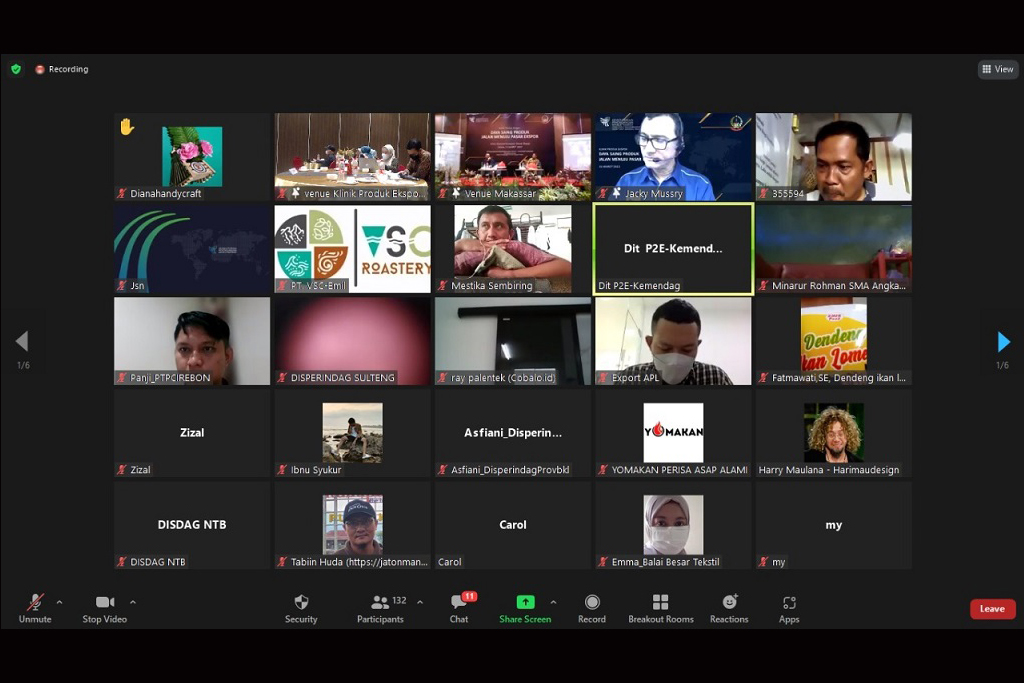Image resolution: width=1024 pixels, height=683 pixels.
Task: Select Jacky Mussry's video tile
Action: [x=673, y=156]
